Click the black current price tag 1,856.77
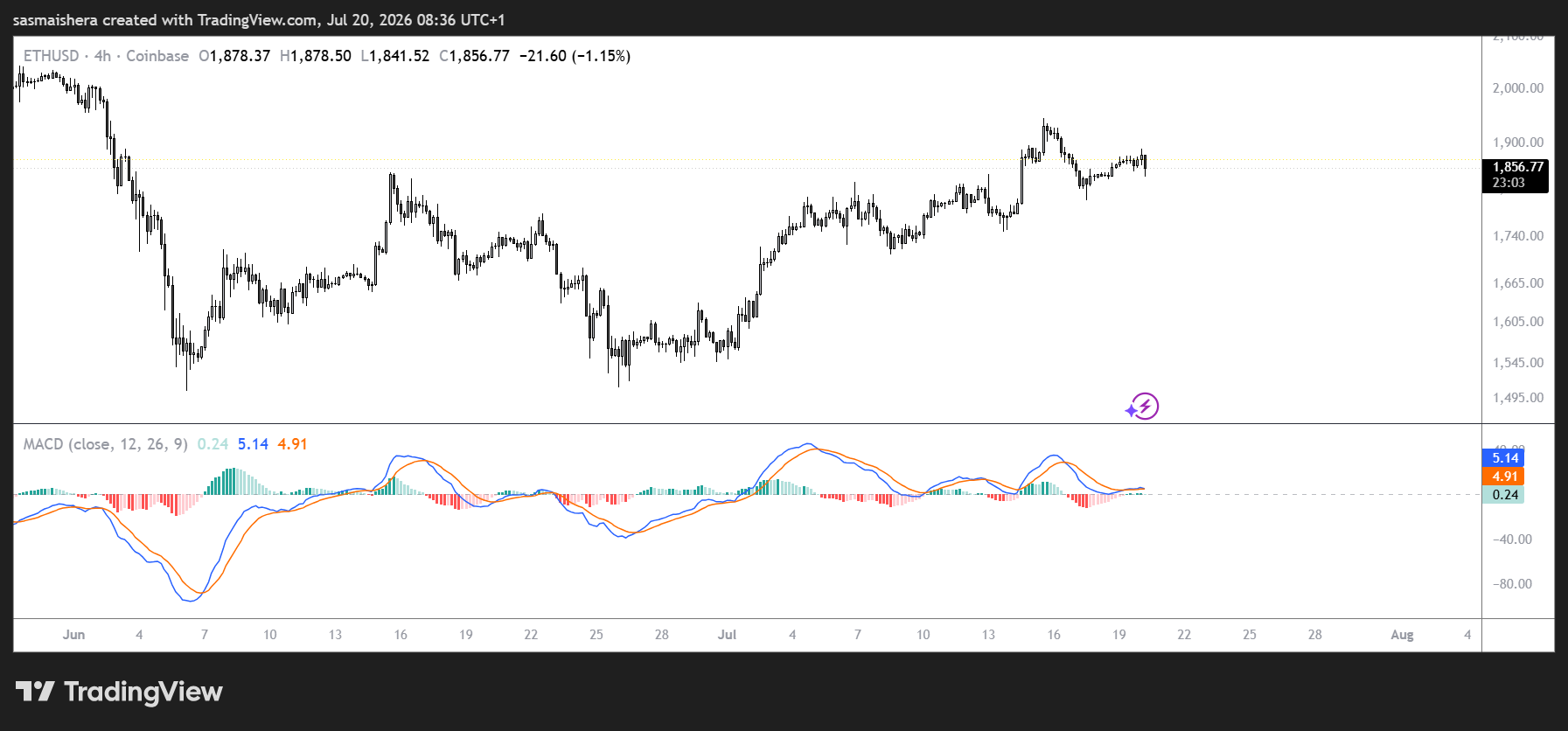 tap(1517, 167)
